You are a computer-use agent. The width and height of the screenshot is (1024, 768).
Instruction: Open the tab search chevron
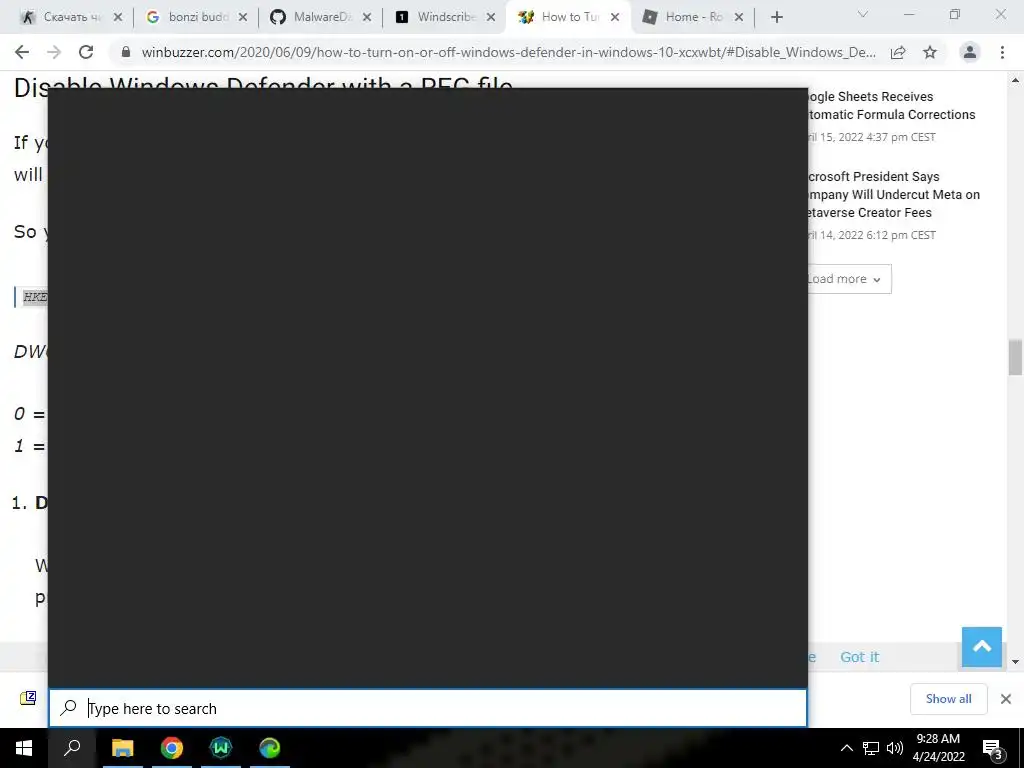click(x=863, y=14)
